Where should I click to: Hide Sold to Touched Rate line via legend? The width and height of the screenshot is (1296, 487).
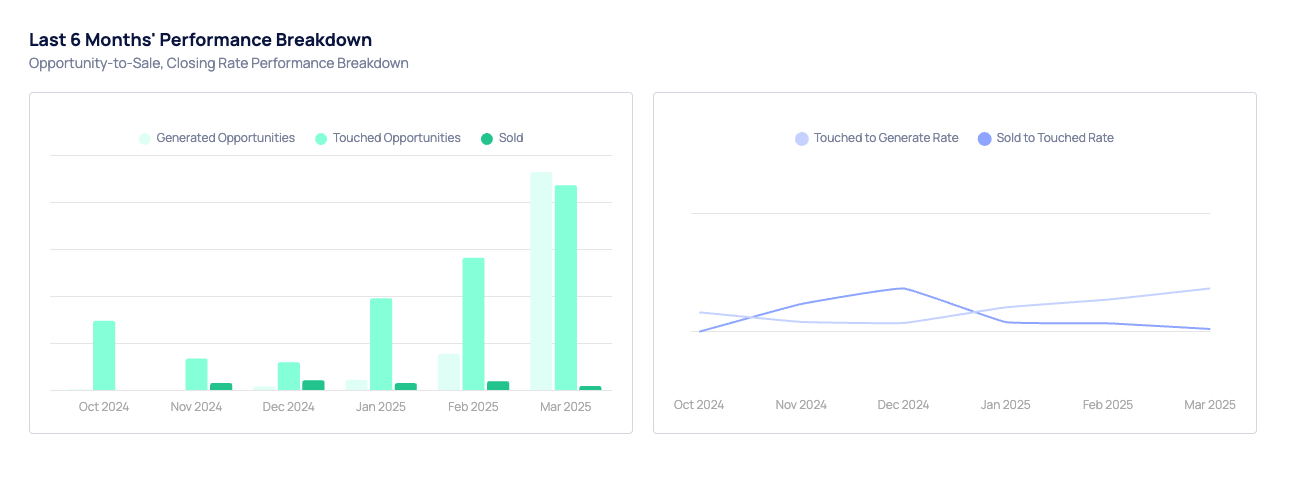click(x=1054, y=138)
